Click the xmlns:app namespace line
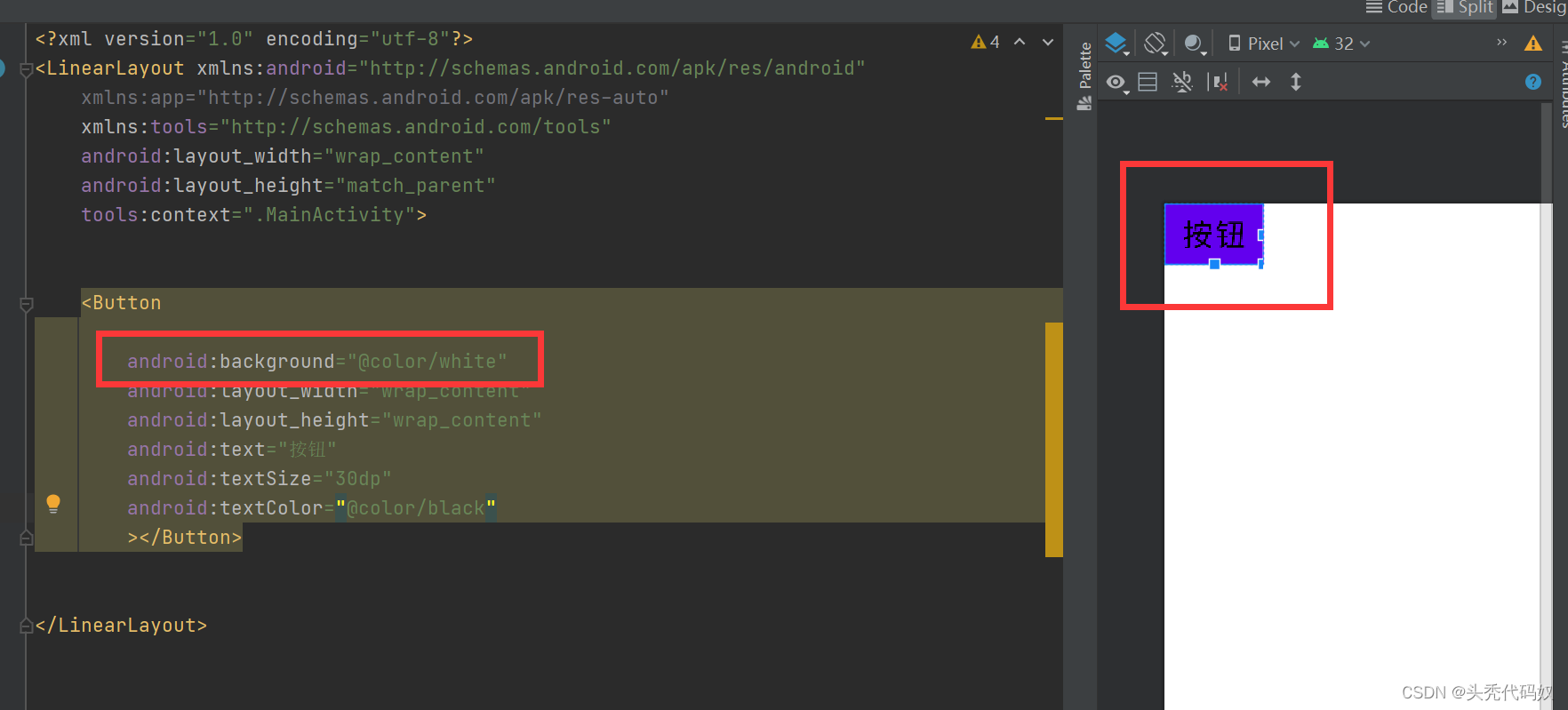This screenshot has width=1568, height=710. 374,98
